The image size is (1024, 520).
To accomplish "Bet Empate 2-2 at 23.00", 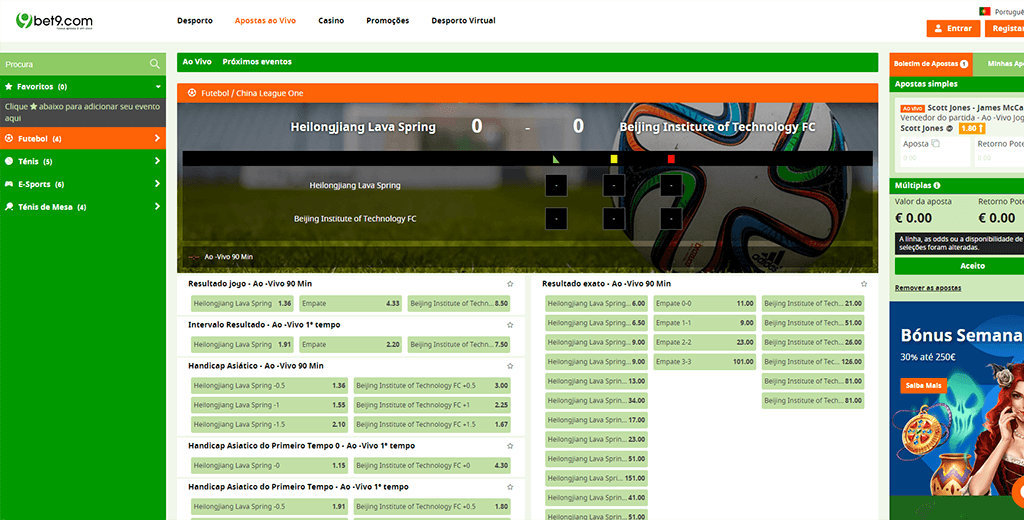I will [705, 342].
